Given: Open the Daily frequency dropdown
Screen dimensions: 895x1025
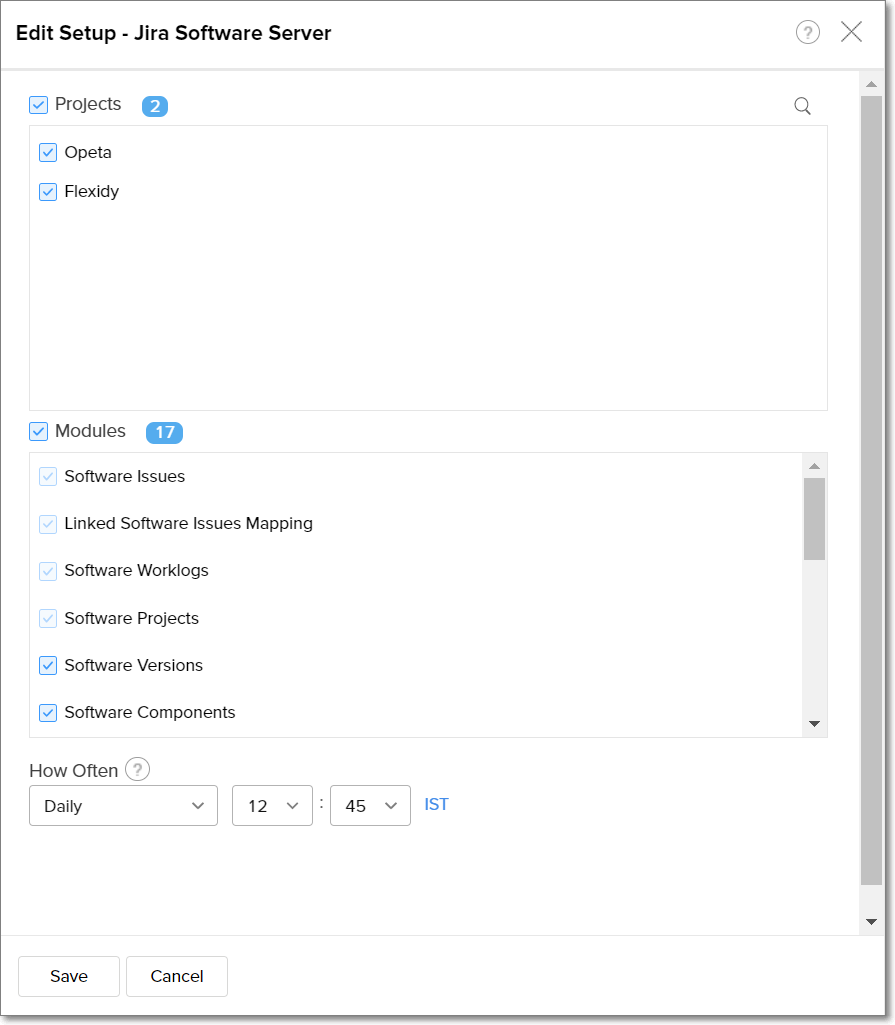Looking at the screenshot, I should click(124, 806).
